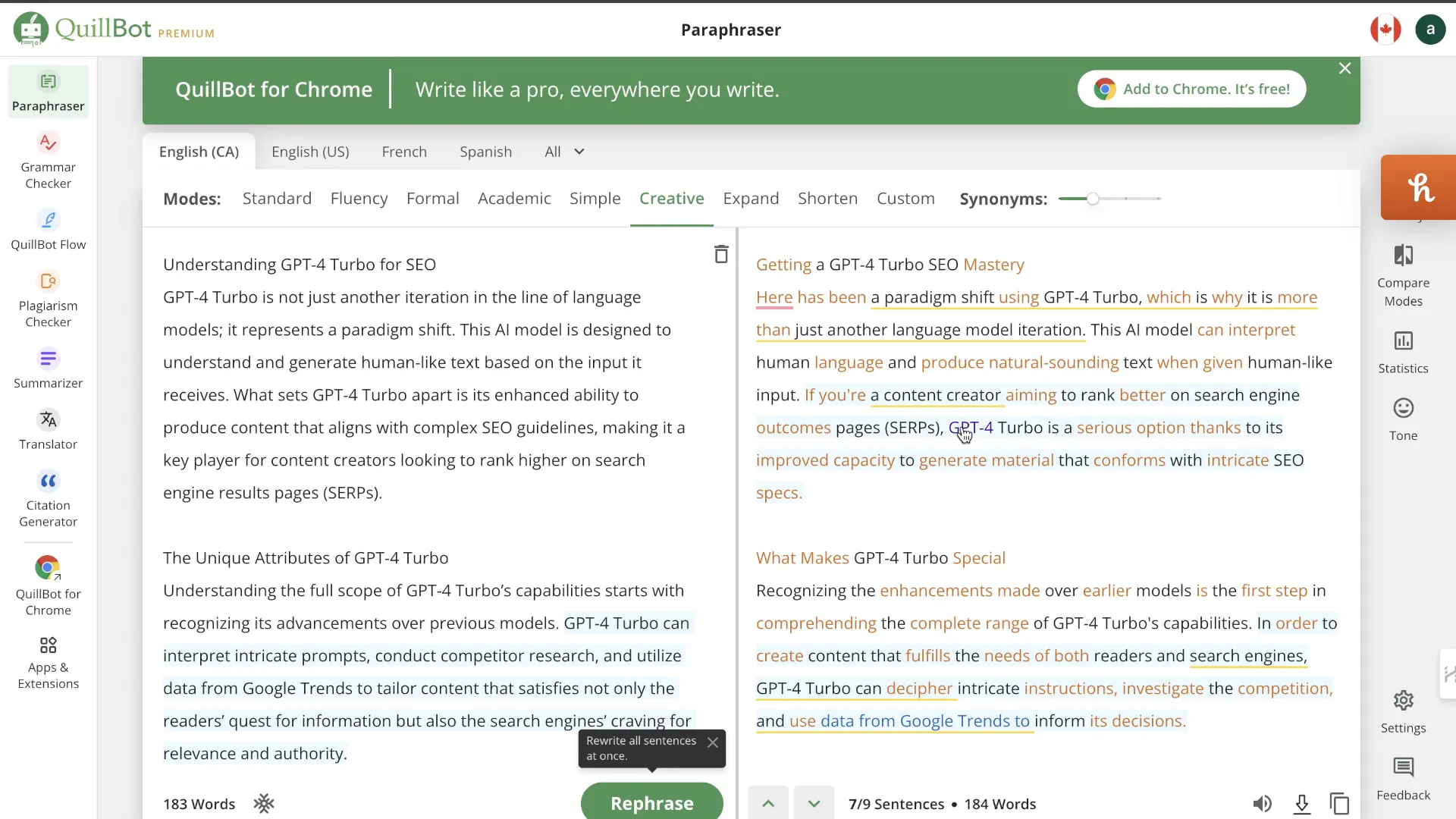This screenshot has width=1456, height=819.
Task: Click the '183 Words' input counter
Action: coord(199,804)
